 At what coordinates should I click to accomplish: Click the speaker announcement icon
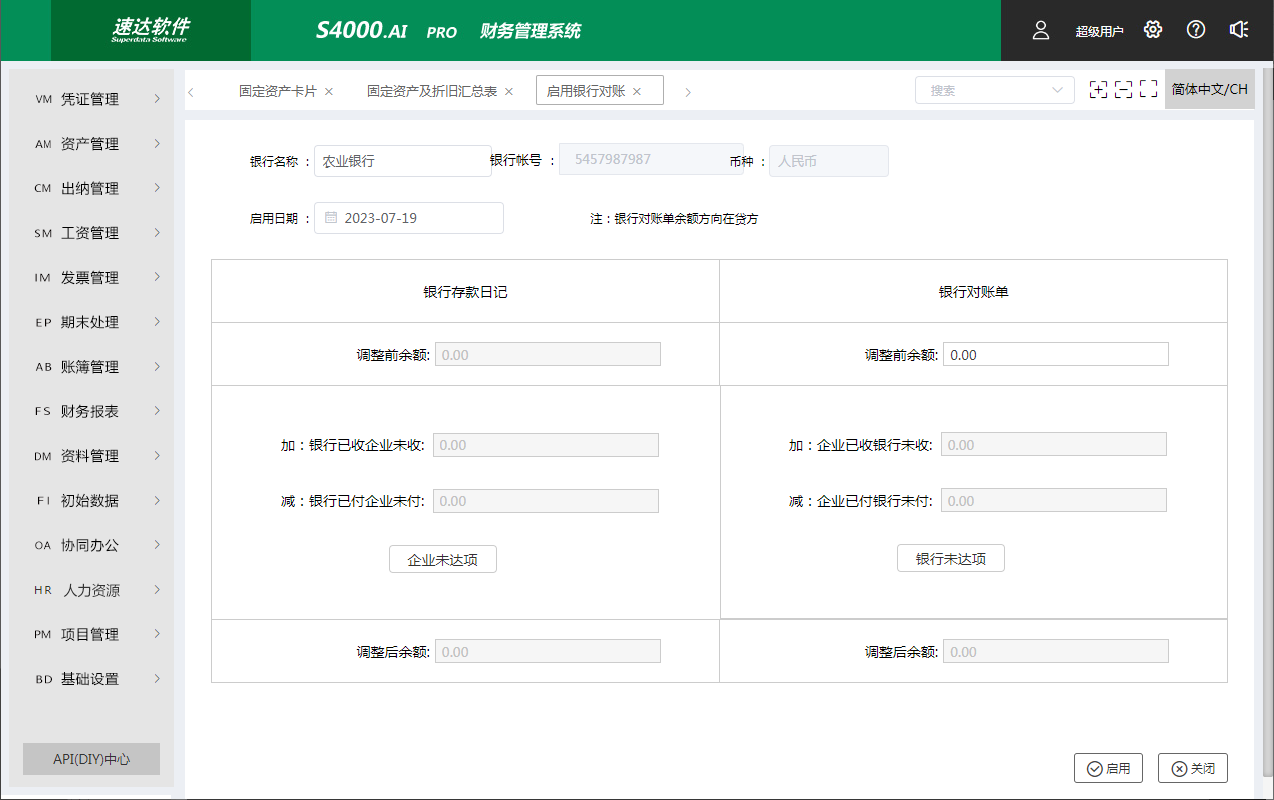1239,30
